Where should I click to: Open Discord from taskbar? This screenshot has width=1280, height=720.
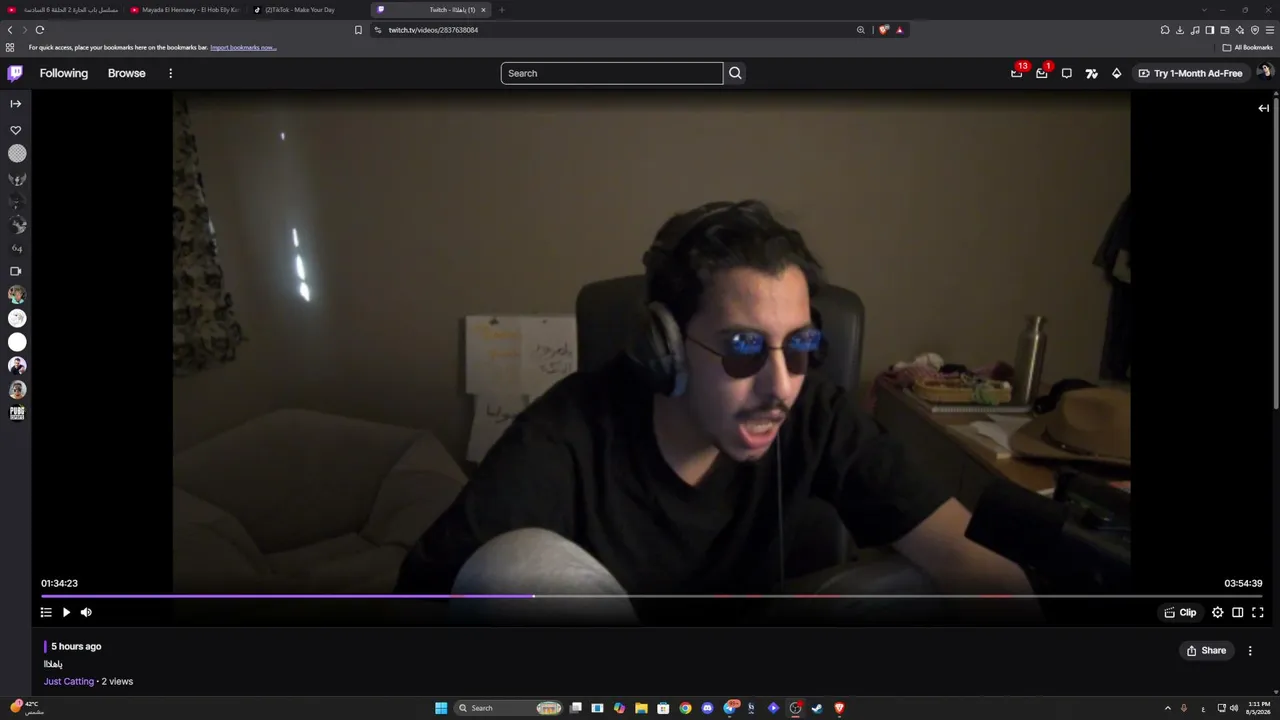(707, 708)
